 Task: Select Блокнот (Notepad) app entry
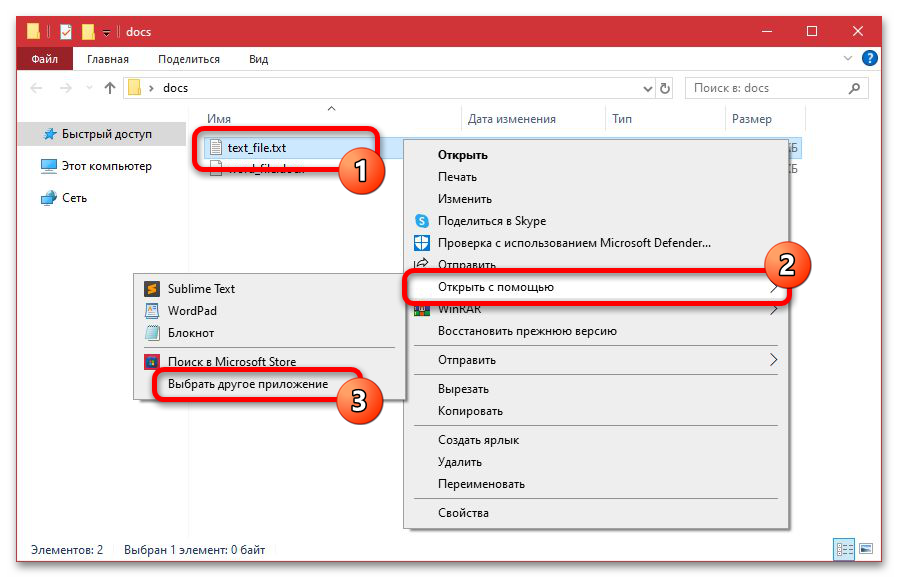tap(190, 333)
